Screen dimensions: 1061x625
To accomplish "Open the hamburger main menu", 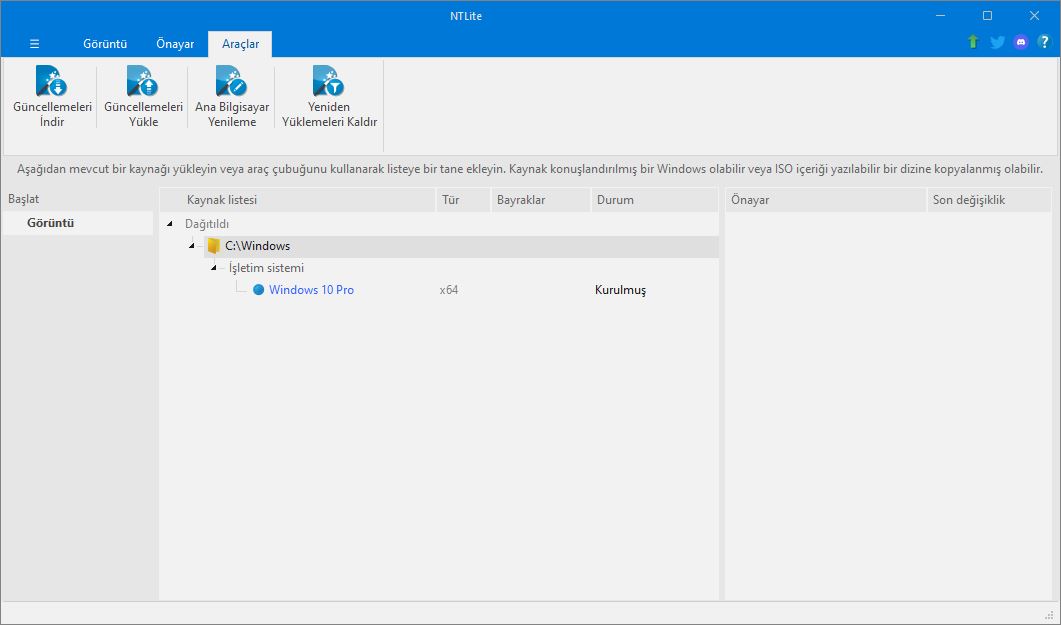I will tap(35, 44).
